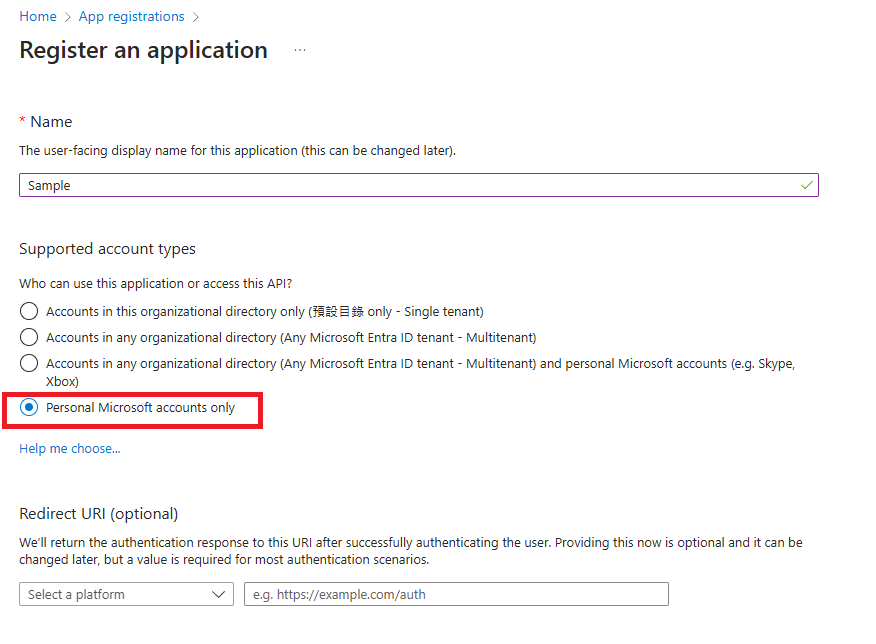Navigate to App registrations breadcrumb
This screenshot has width=876, height=644.
click(x=131, y=17)
